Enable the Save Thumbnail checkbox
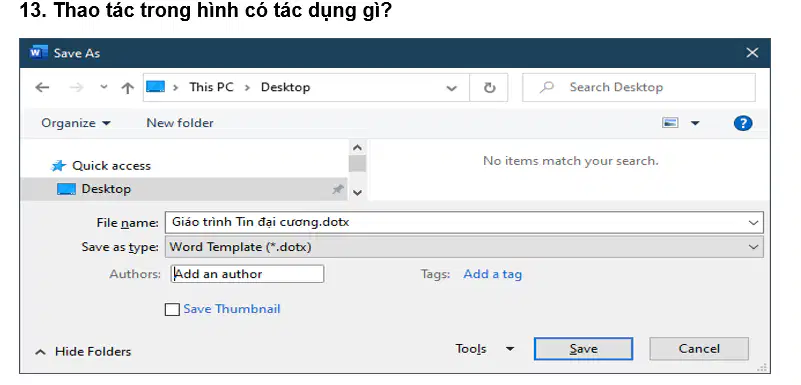The width and height of the screenshot is (801, 385). point(172,309)
